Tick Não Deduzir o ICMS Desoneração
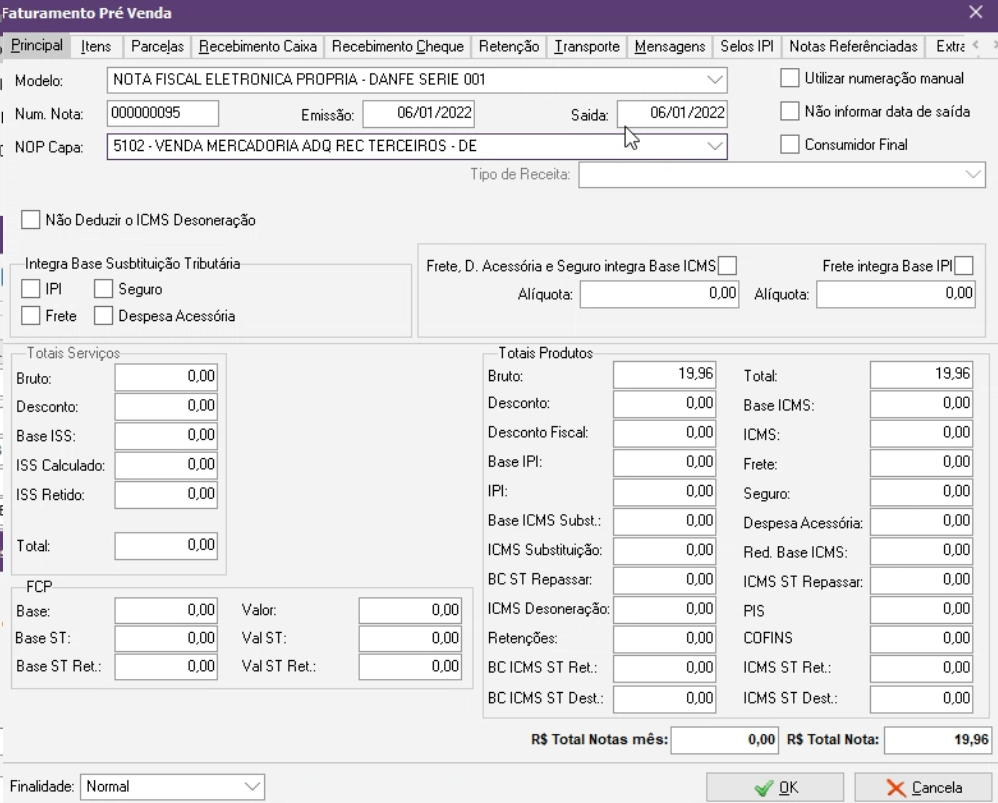Screen dimensions: 998x803 (x=31, y=219)
